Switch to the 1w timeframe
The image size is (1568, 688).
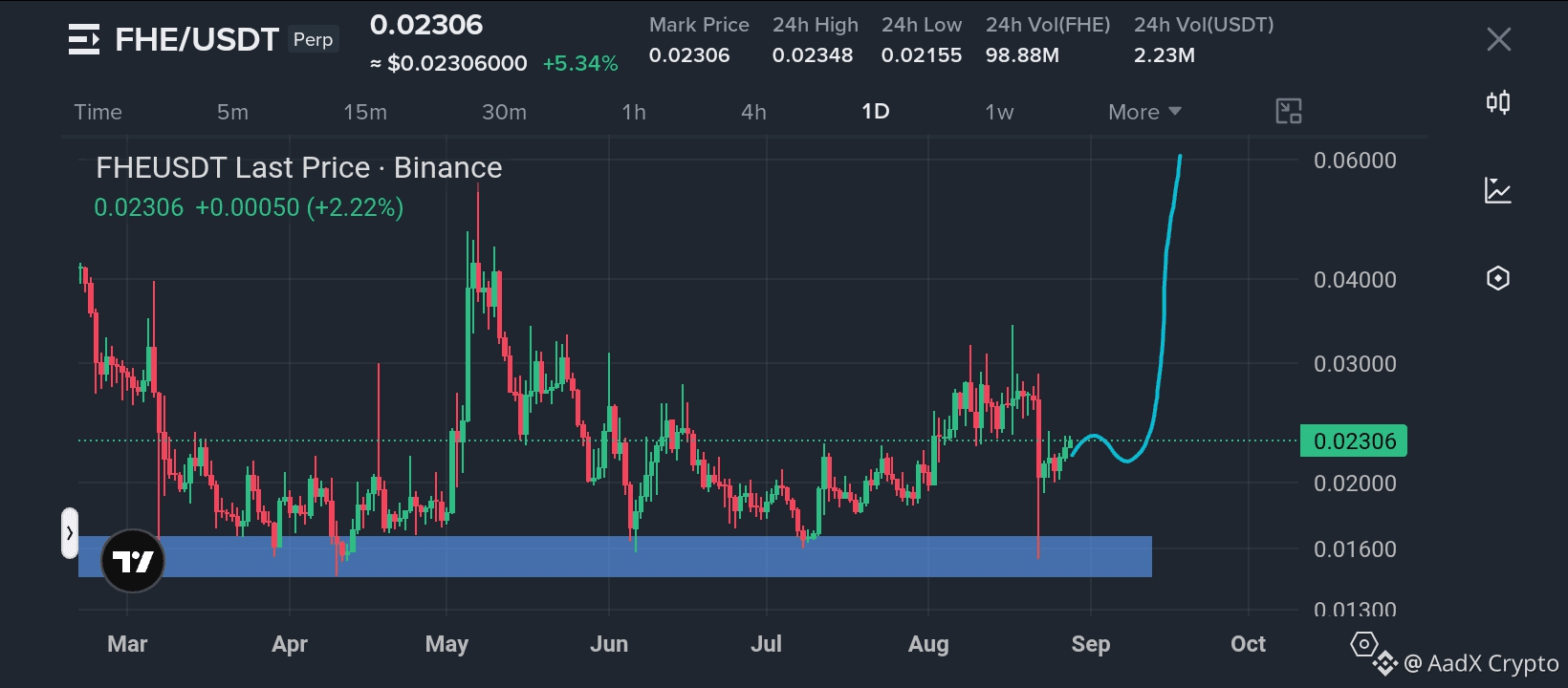999,112
